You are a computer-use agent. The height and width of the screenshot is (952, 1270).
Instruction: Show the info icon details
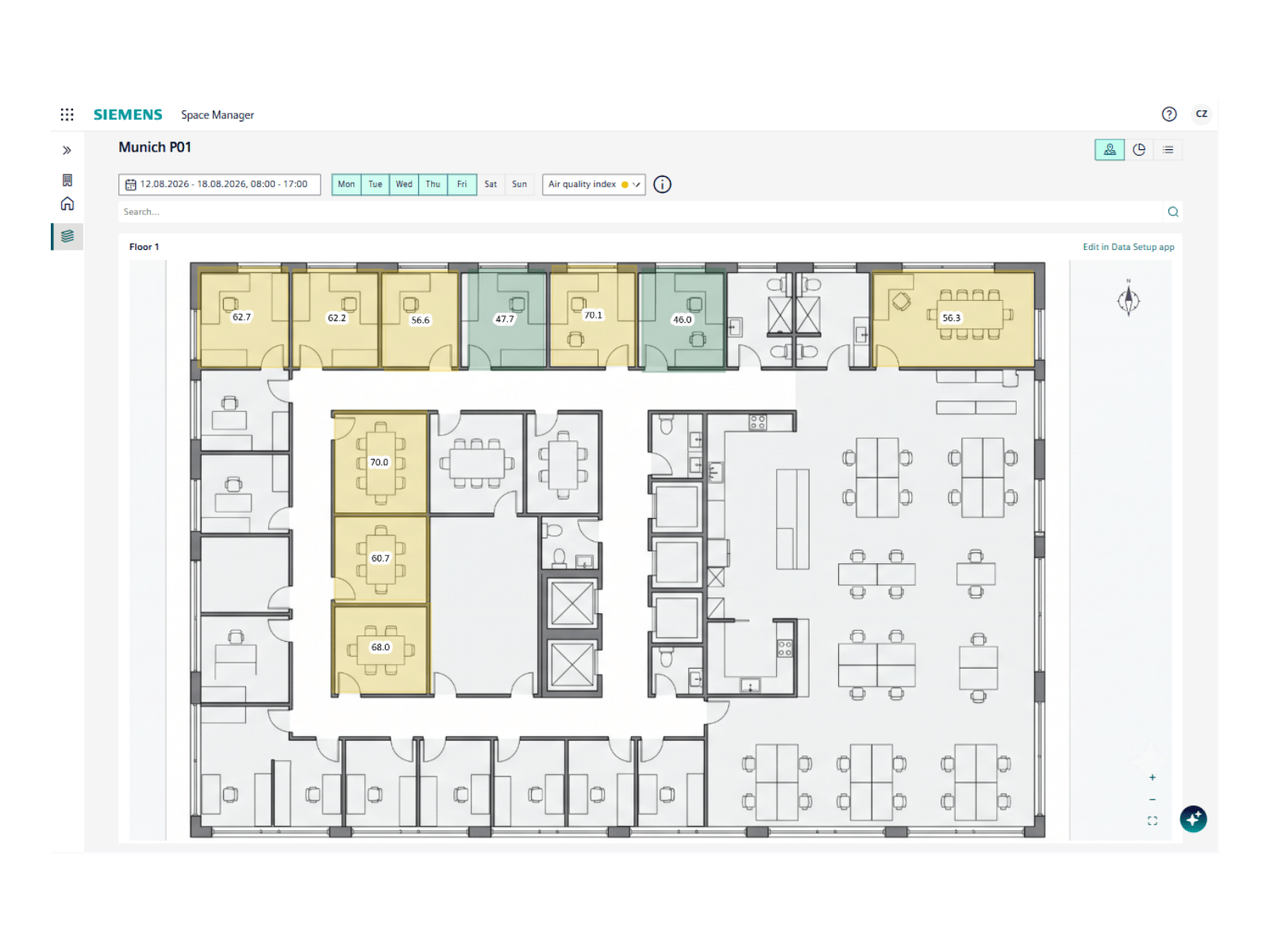point(662,184)
